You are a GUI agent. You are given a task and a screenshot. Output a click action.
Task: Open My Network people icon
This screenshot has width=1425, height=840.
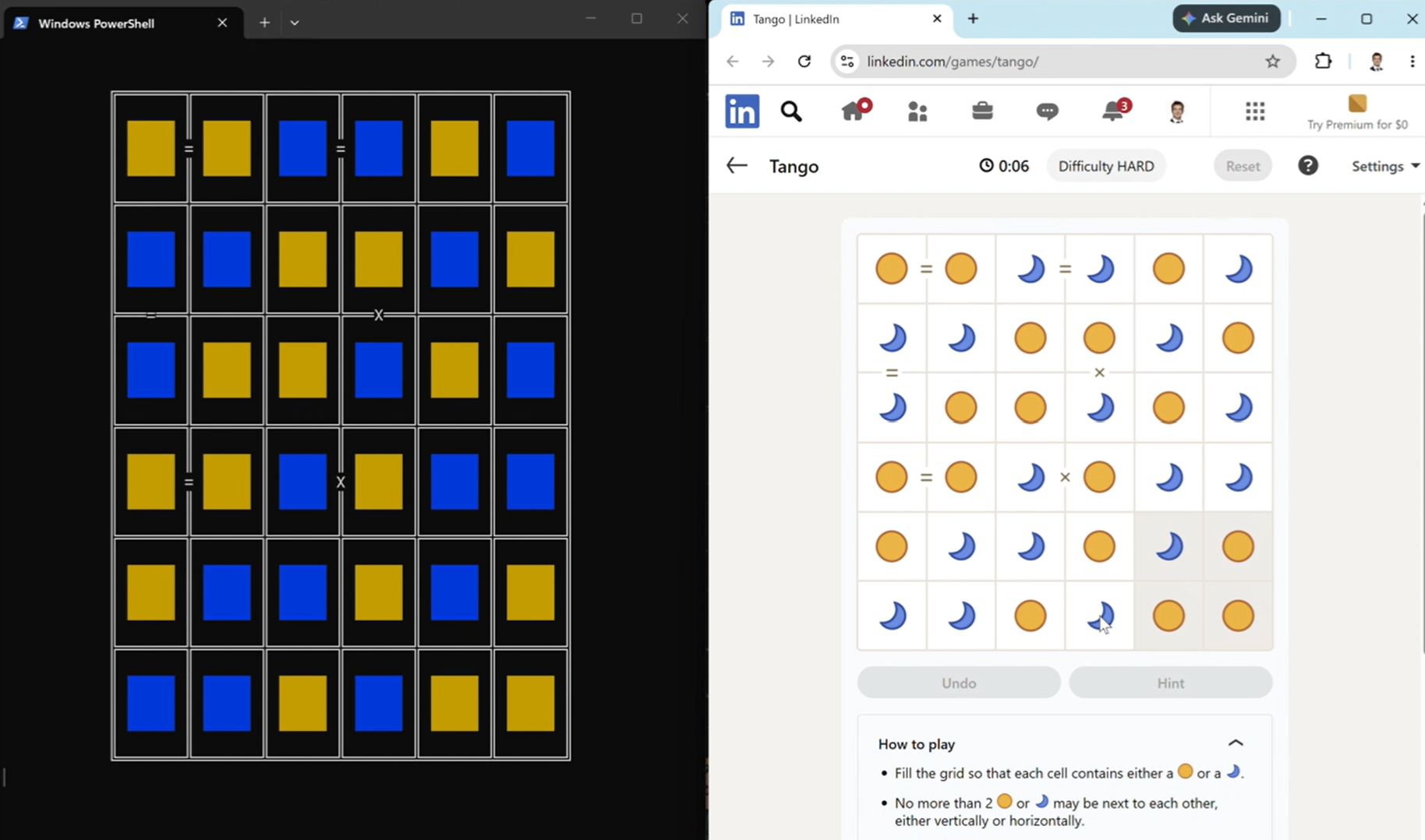[x=918, y=111]
